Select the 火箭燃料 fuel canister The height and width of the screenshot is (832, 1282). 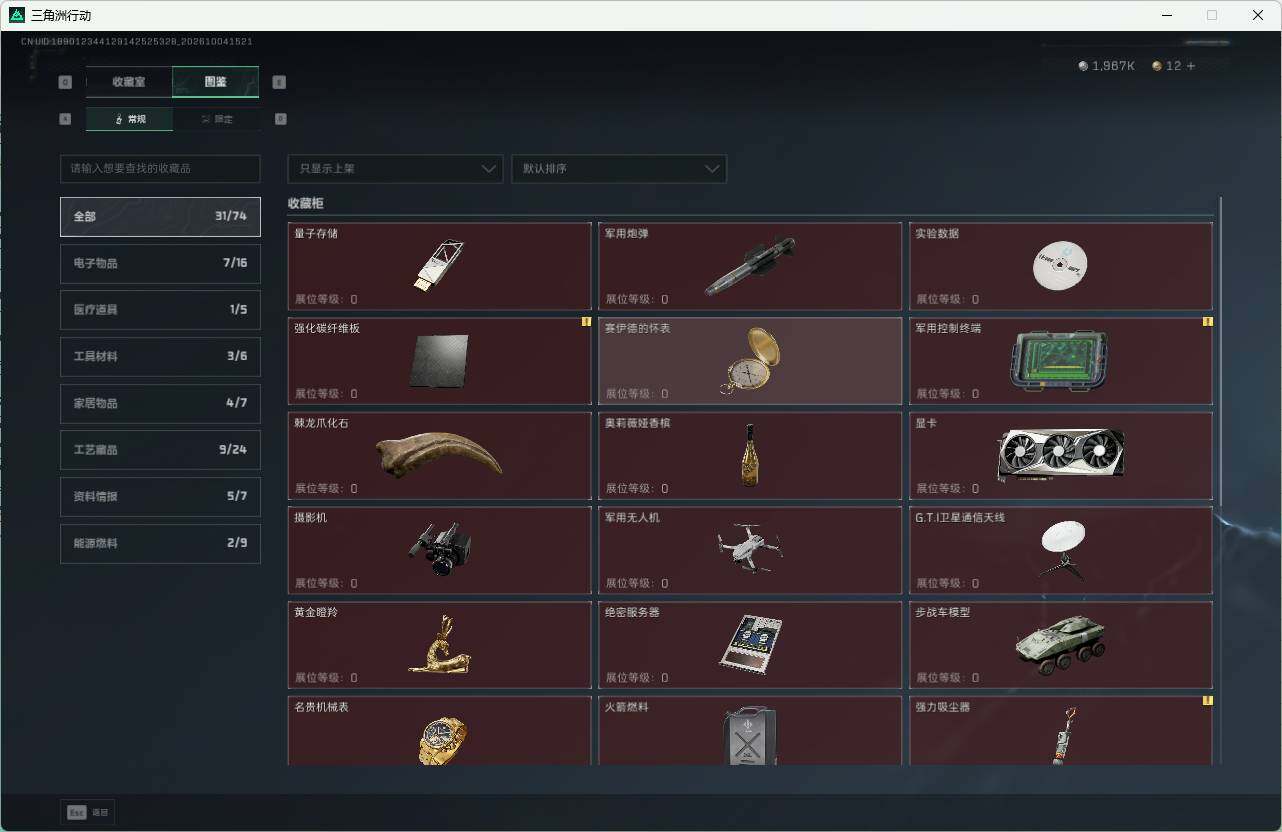750,731
